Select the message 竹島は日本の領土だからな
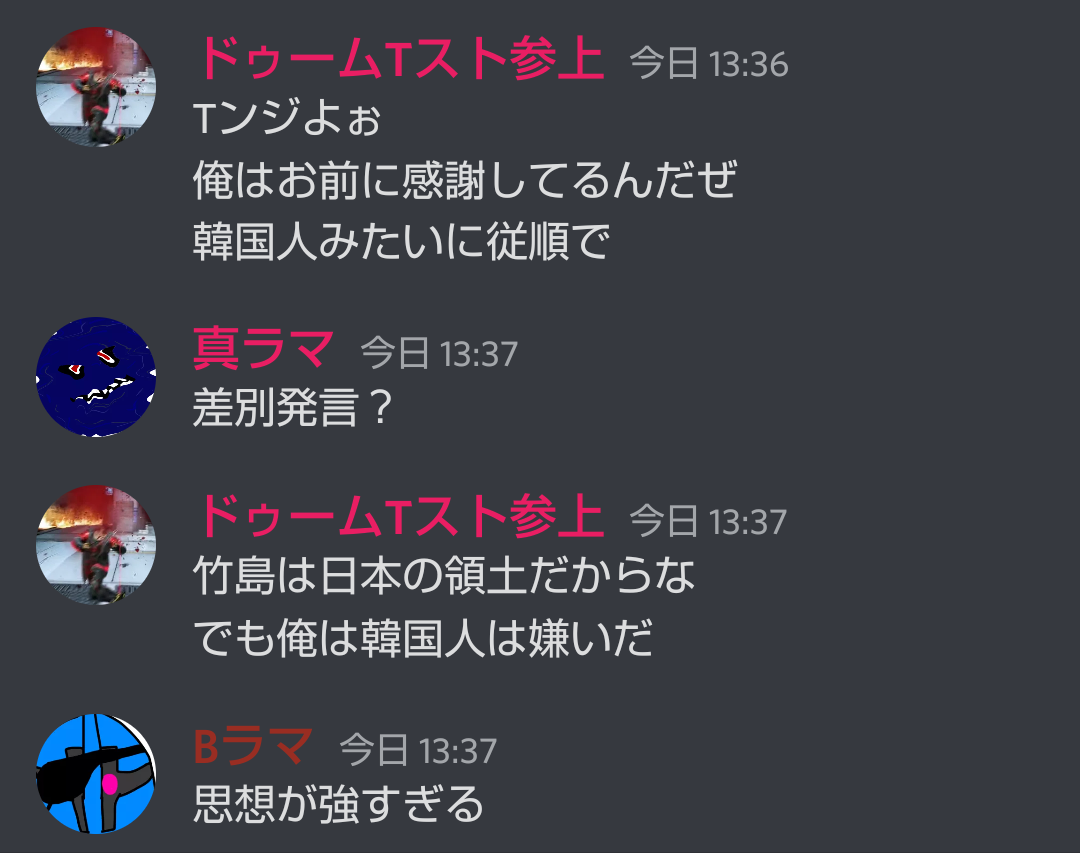Viewport: 1080px width, 853px height. coord(444,575)
